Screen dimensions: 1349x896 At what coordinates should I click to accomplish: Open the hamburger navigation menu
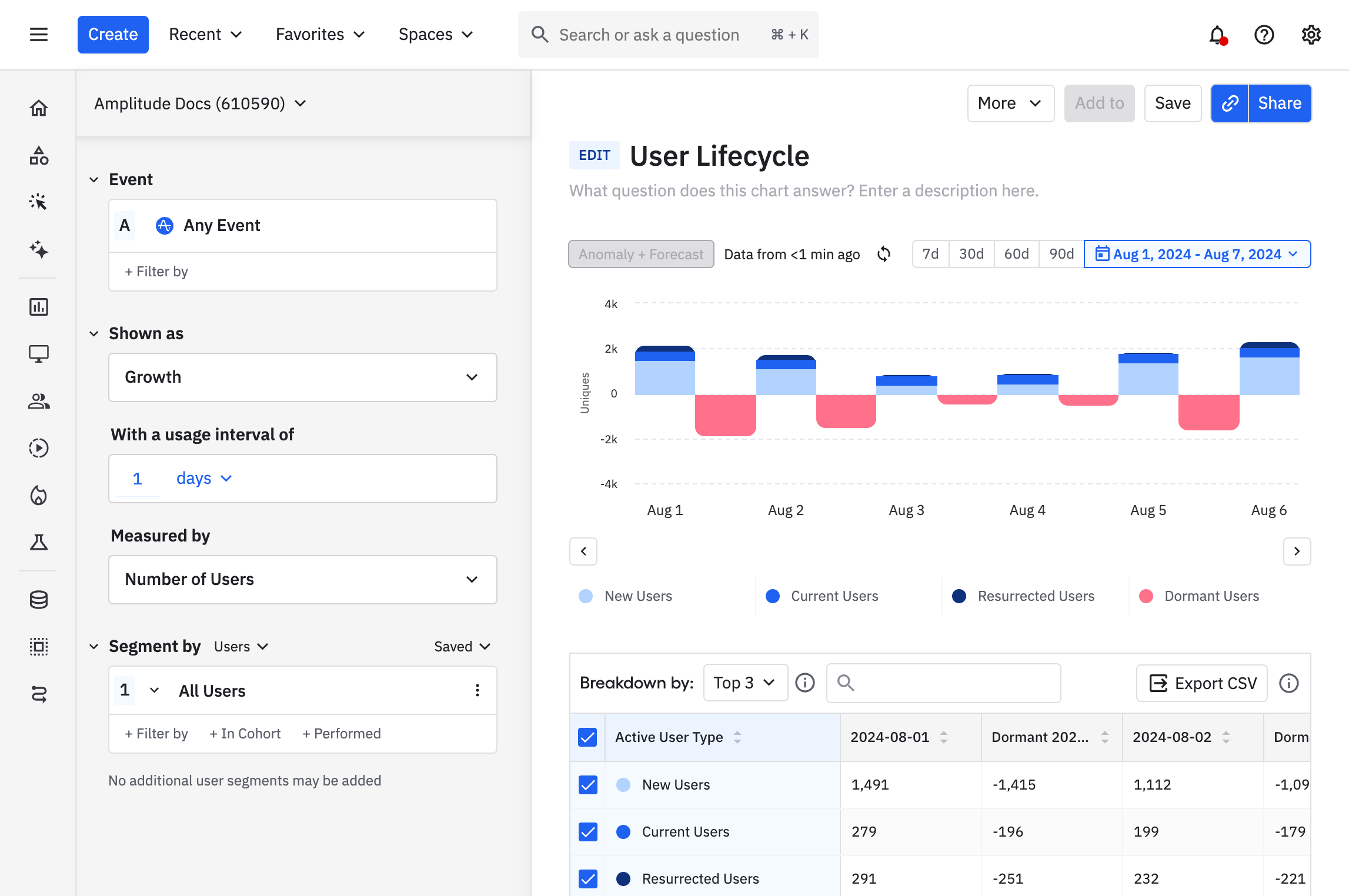[x=39, y=35]
